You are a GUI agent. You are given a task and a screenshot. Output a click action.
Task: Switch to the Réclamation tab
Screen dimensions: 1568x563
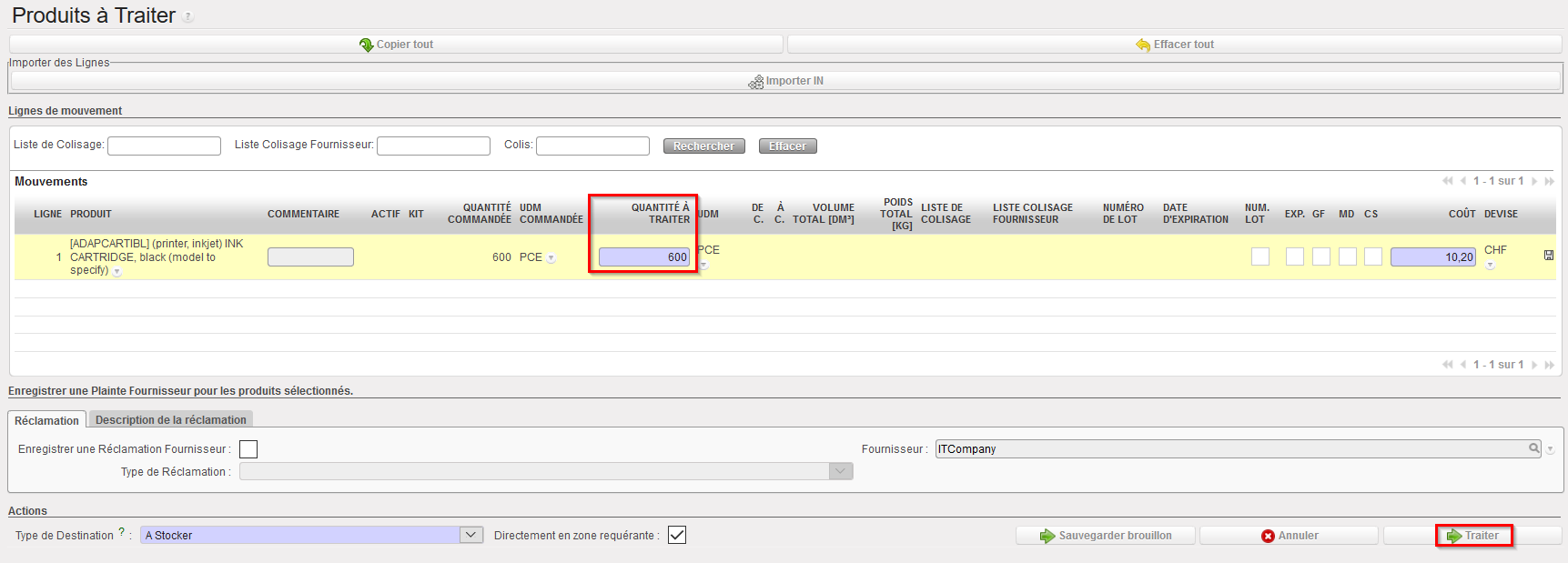tap(46, 420)
